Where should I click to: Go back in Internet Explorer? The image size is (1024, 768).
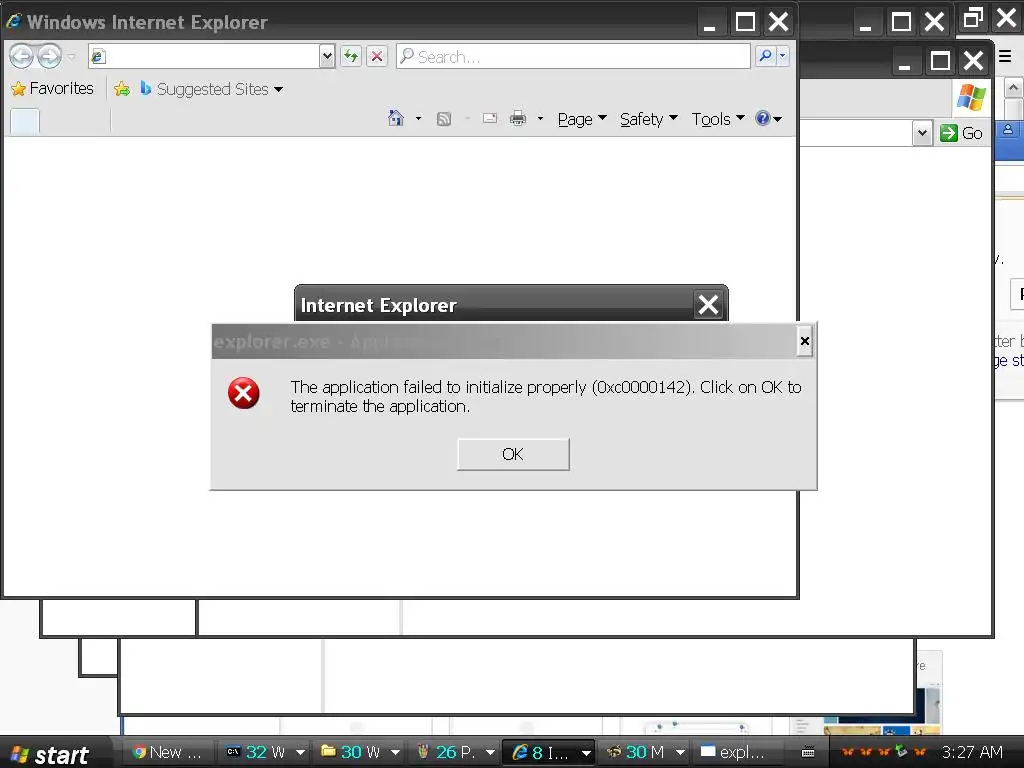click(21, 57)
